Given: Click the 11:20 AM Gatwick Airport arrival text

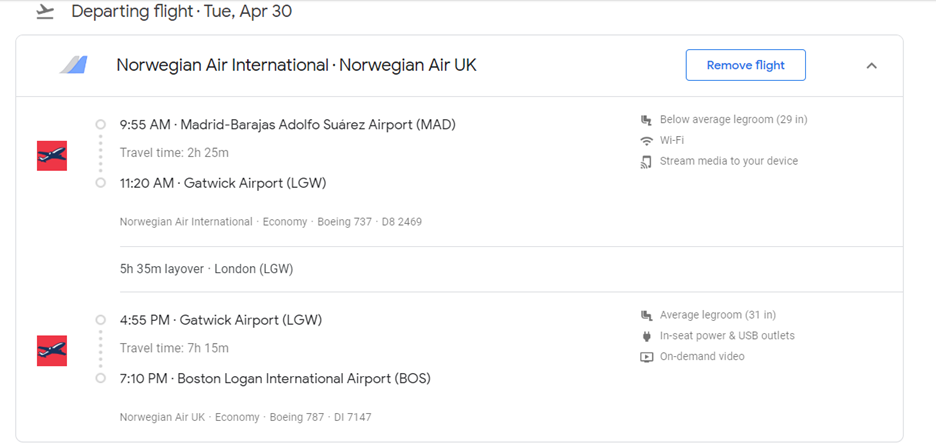Looking at the screenshot, I should [222, 183].
